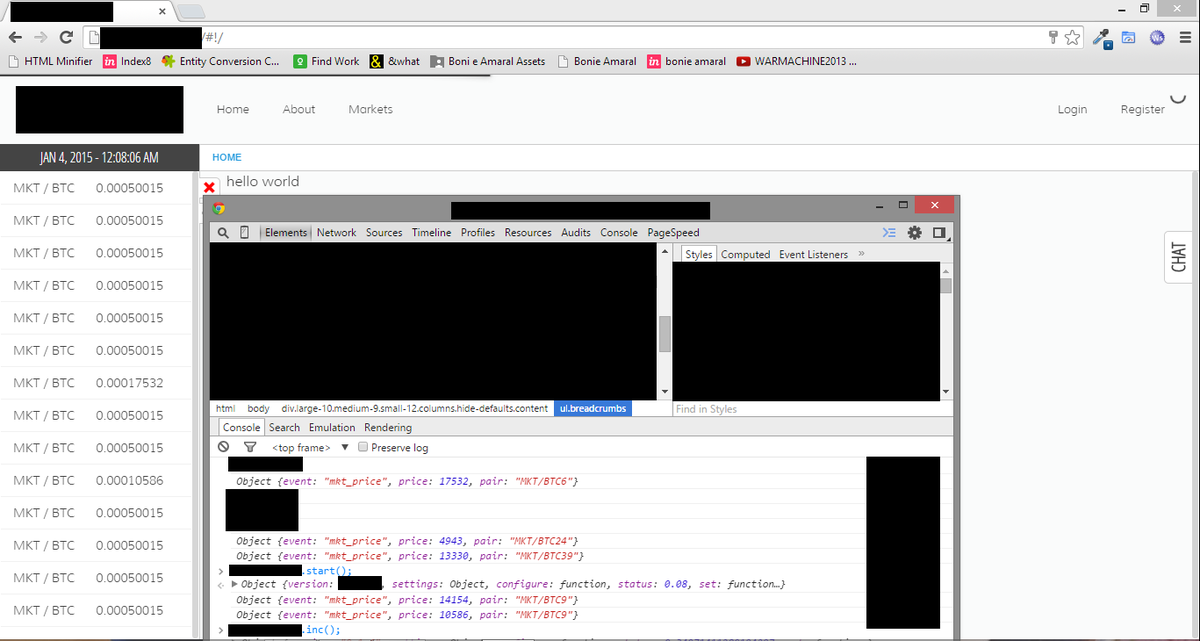Open the Find Work bookmark
The height and width of the screenshot is (641, 1200).
pyautogui.click(x=326, y=61)
